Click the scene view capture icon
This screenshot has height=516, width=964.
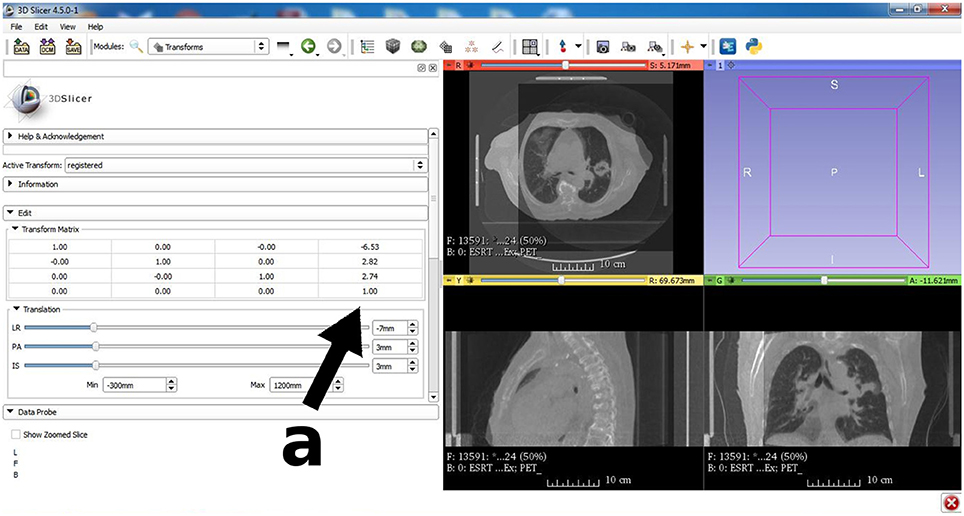point(628,47)
